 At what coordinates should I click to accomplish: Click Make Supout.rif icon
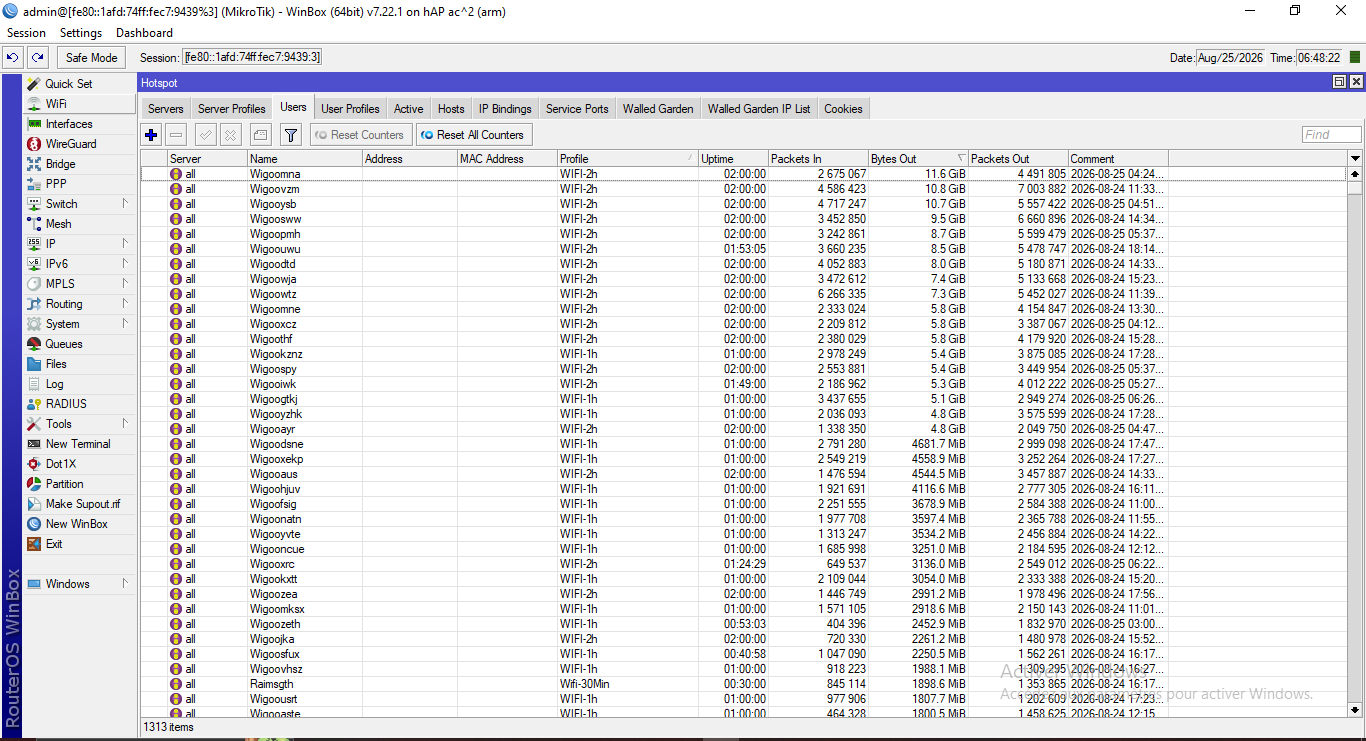tap(35, 504)
